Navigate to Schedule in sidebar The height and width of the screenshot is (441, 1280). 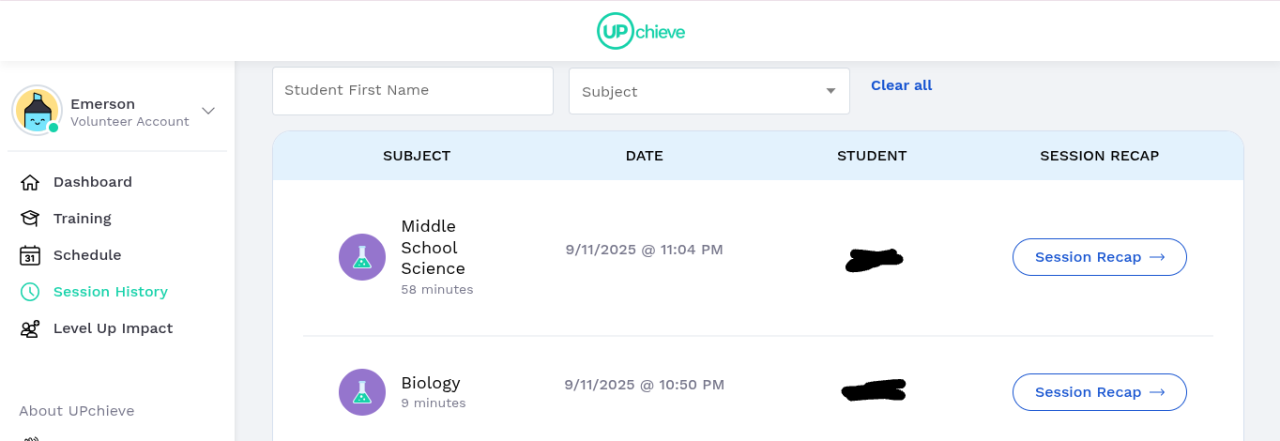(87, 255)
